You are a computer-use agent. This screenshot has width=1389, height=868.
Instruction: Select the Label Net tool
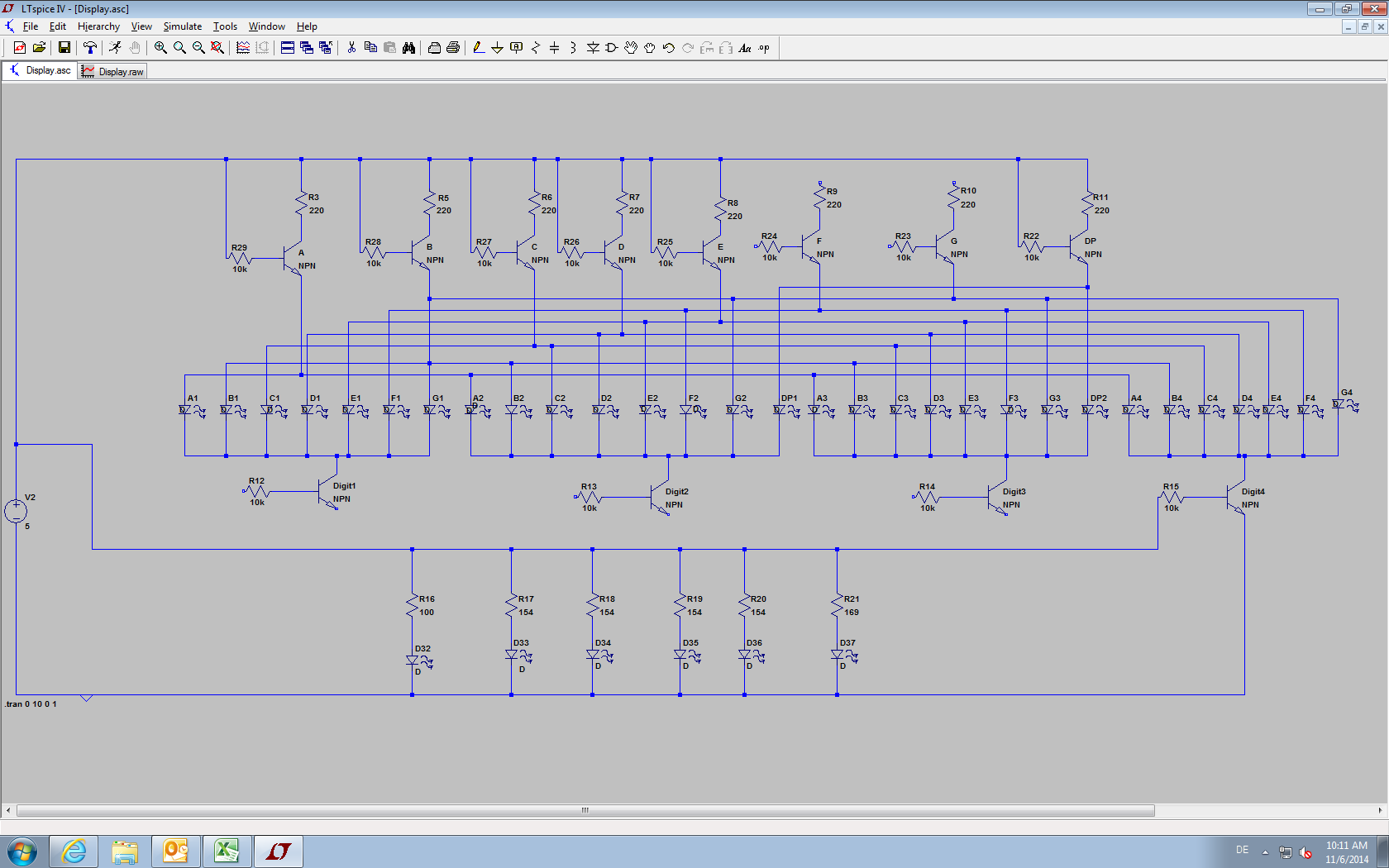tap(516, 48)
